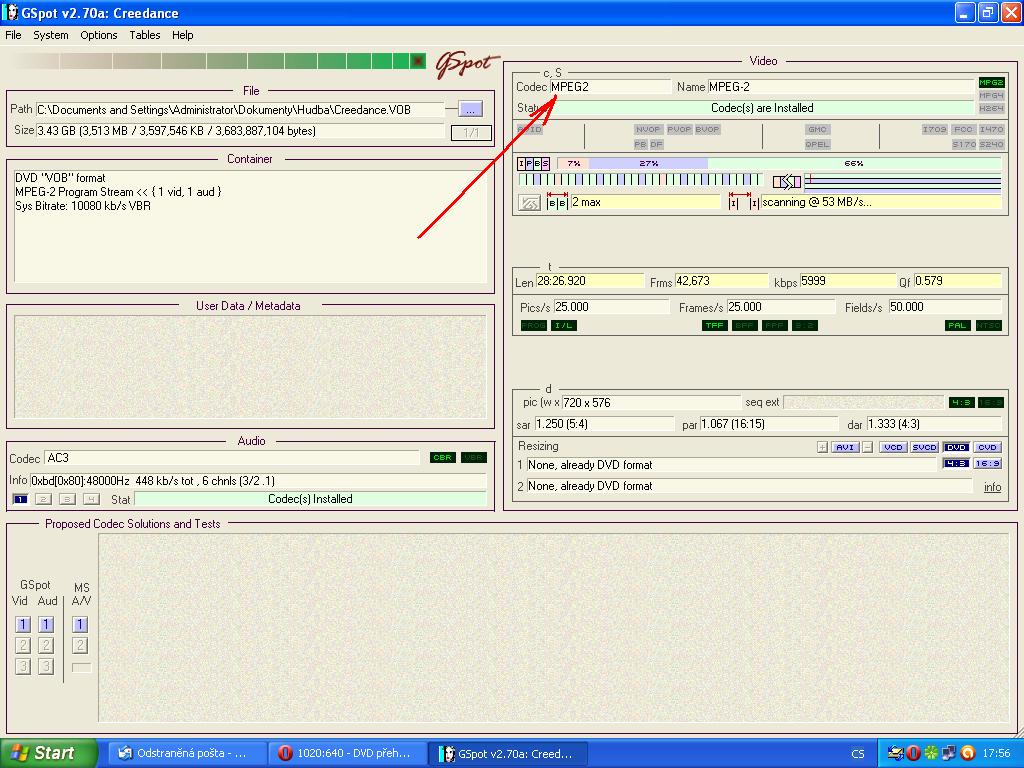Screen dimensions: 1024x768
Task: Select the VCD resizing target
Action: 893,447
